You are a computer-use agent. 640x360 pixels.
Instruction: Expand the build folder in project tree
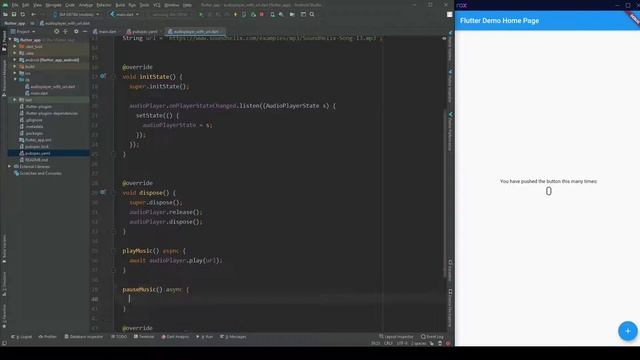[15, 67]
